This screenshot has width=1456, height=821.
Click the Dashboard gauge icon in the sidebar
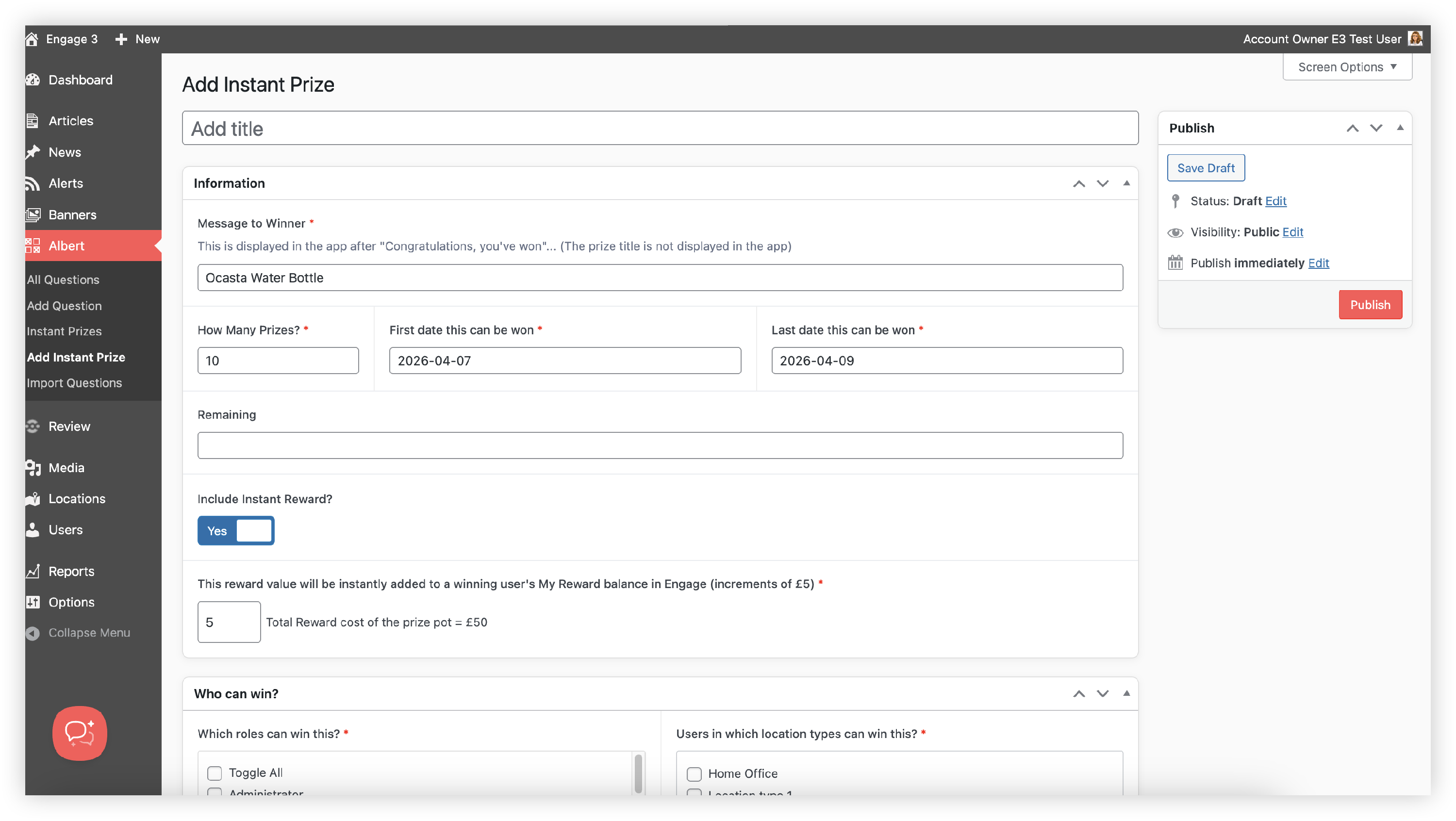[33, 80]
